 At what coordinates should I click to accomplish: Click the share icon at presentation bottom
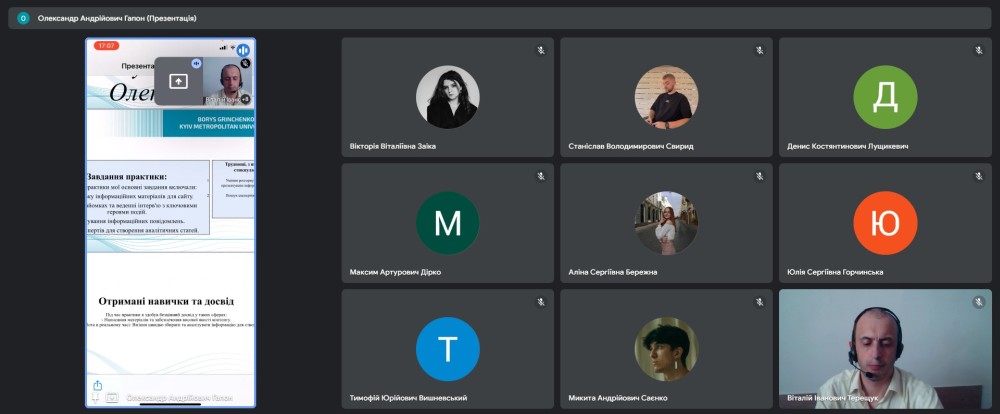98,385
